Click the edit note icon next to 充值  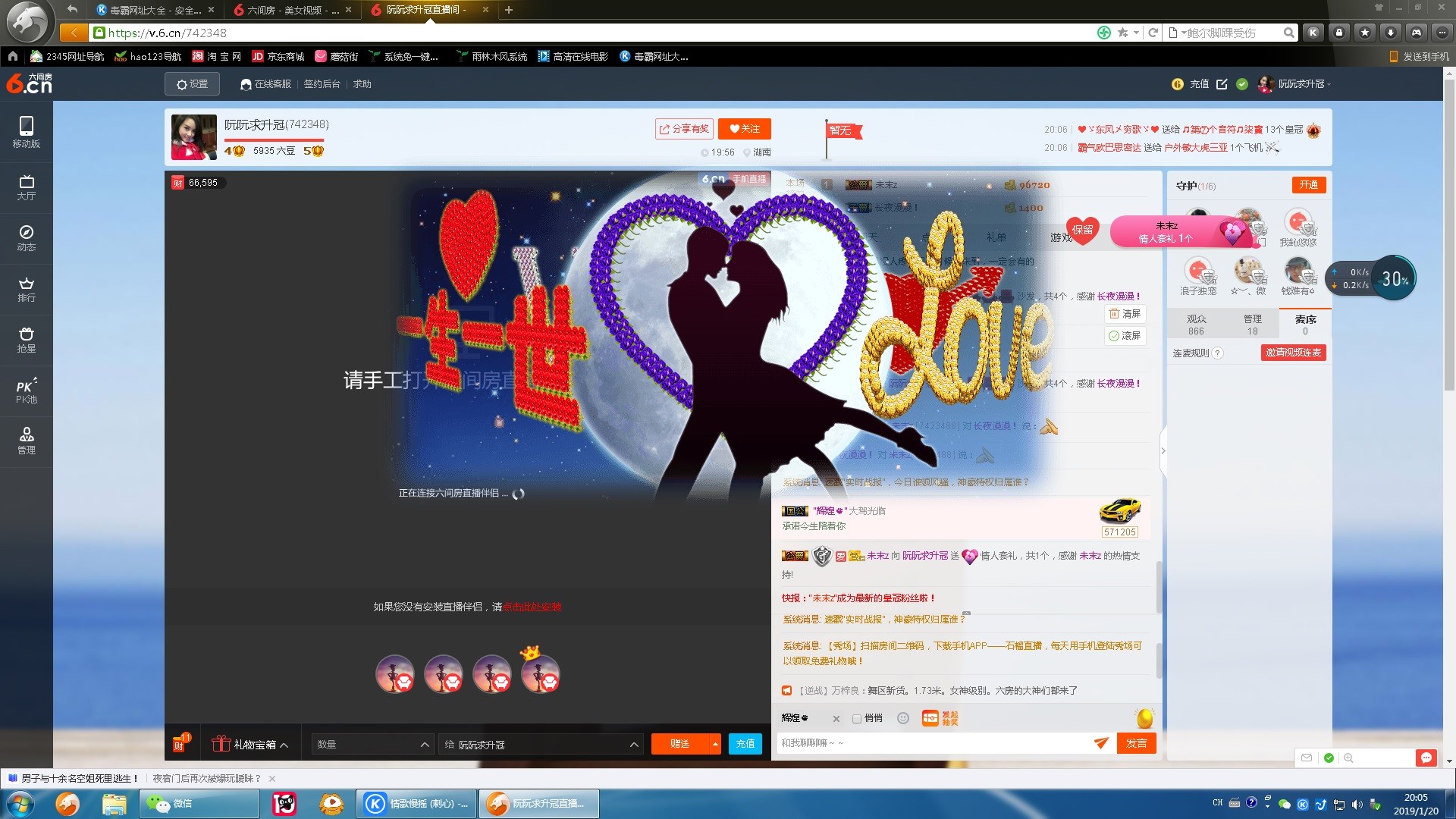point(1222,84)
